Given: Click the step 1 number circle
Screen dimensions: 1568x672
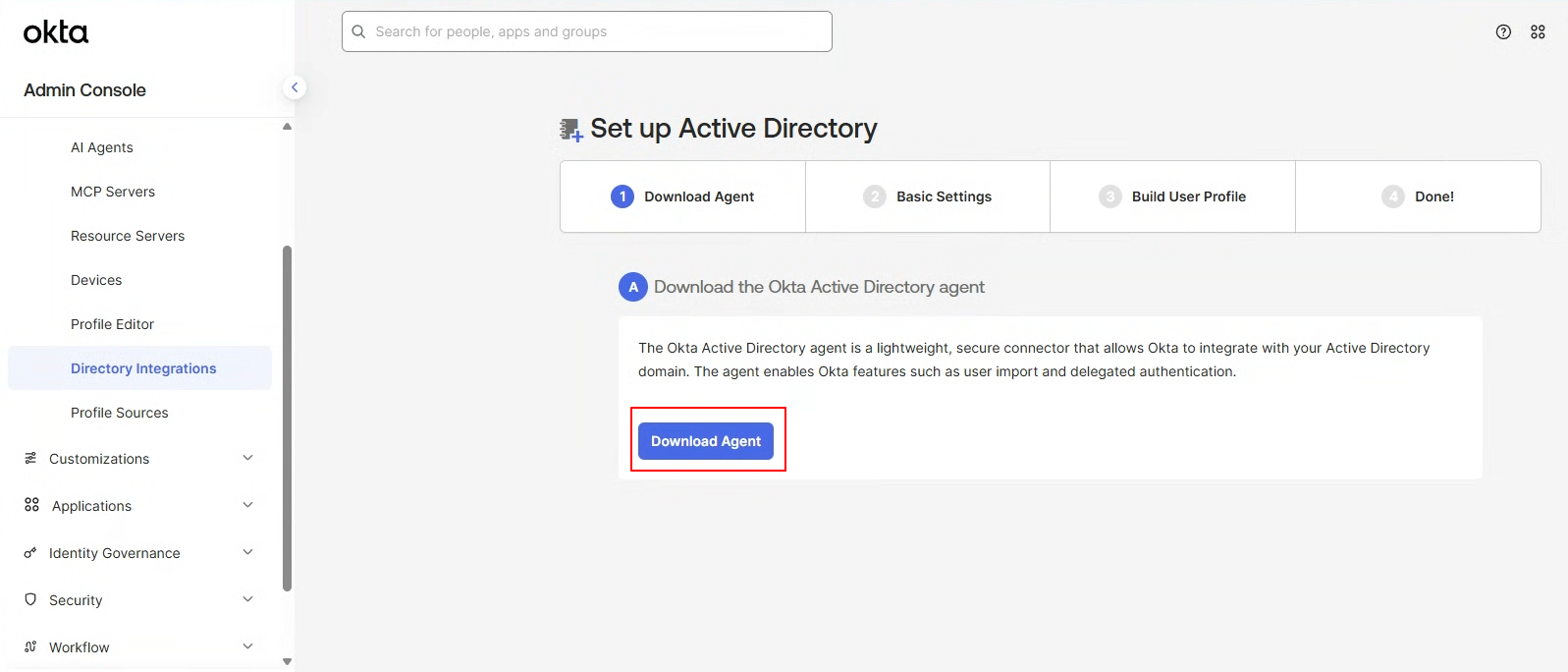Looking at the screenshot, I should (x=622, y=196).
